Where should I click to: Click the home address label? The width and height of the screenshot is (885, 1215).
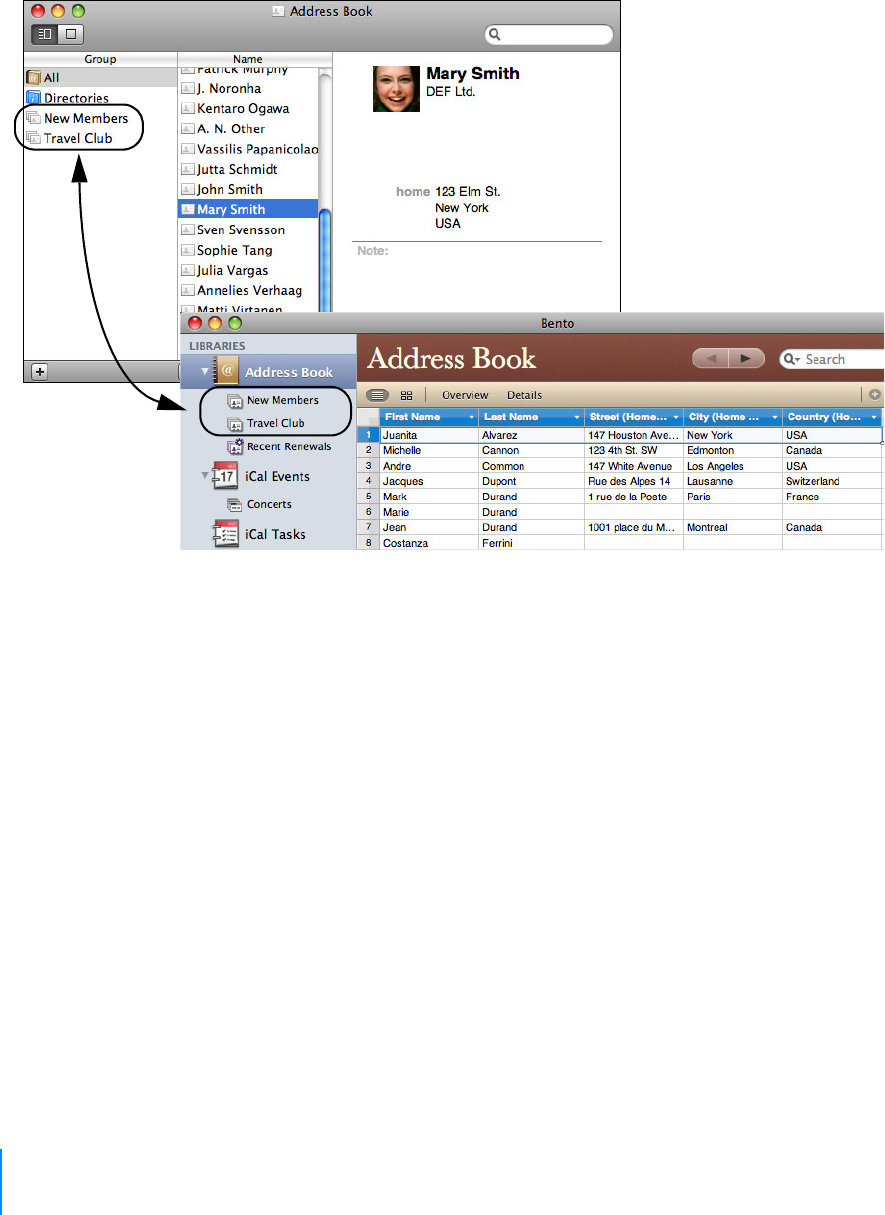413,191
